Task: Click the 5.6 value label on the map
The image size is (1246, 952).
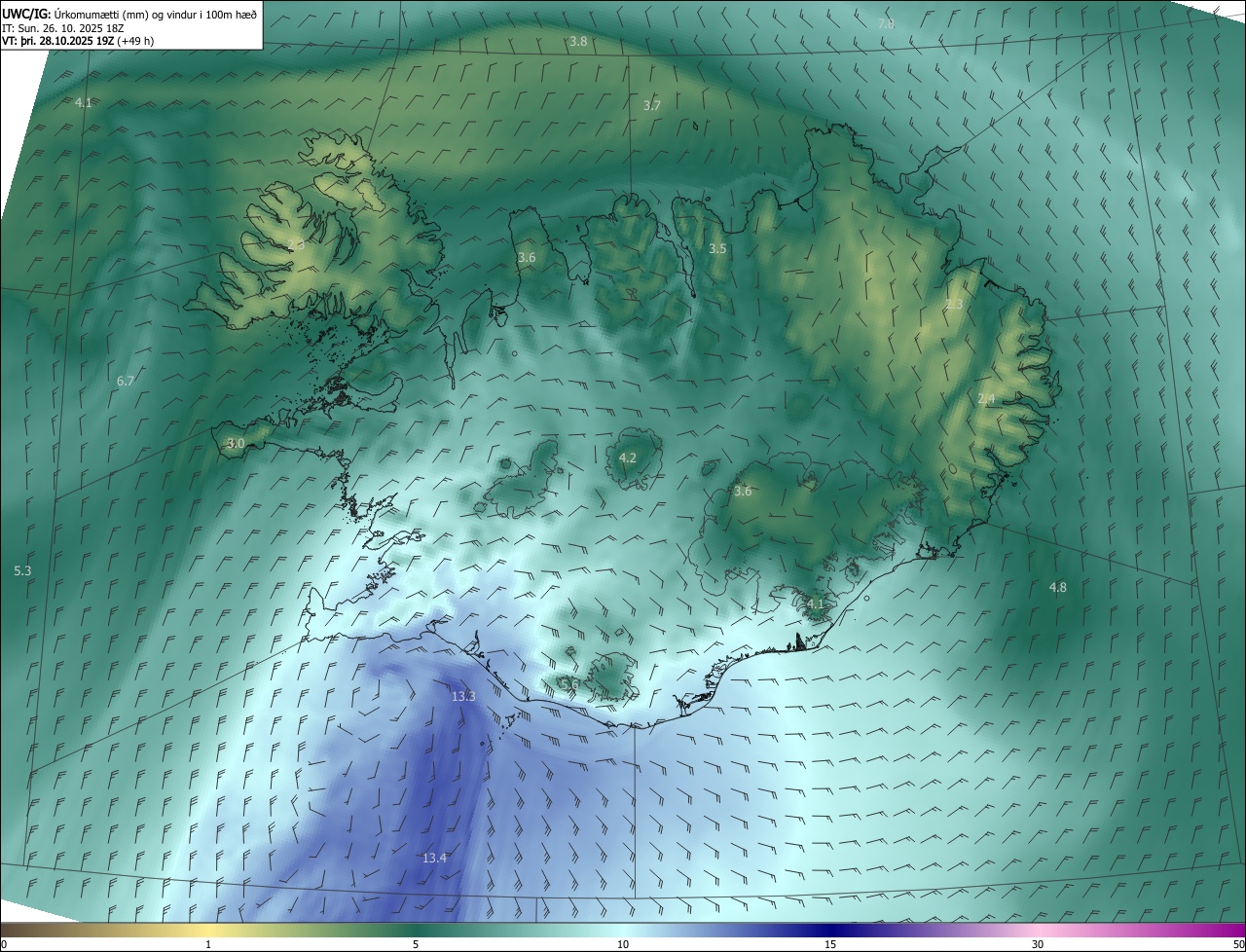Action: pyautogui.click(x=570, y=685)
